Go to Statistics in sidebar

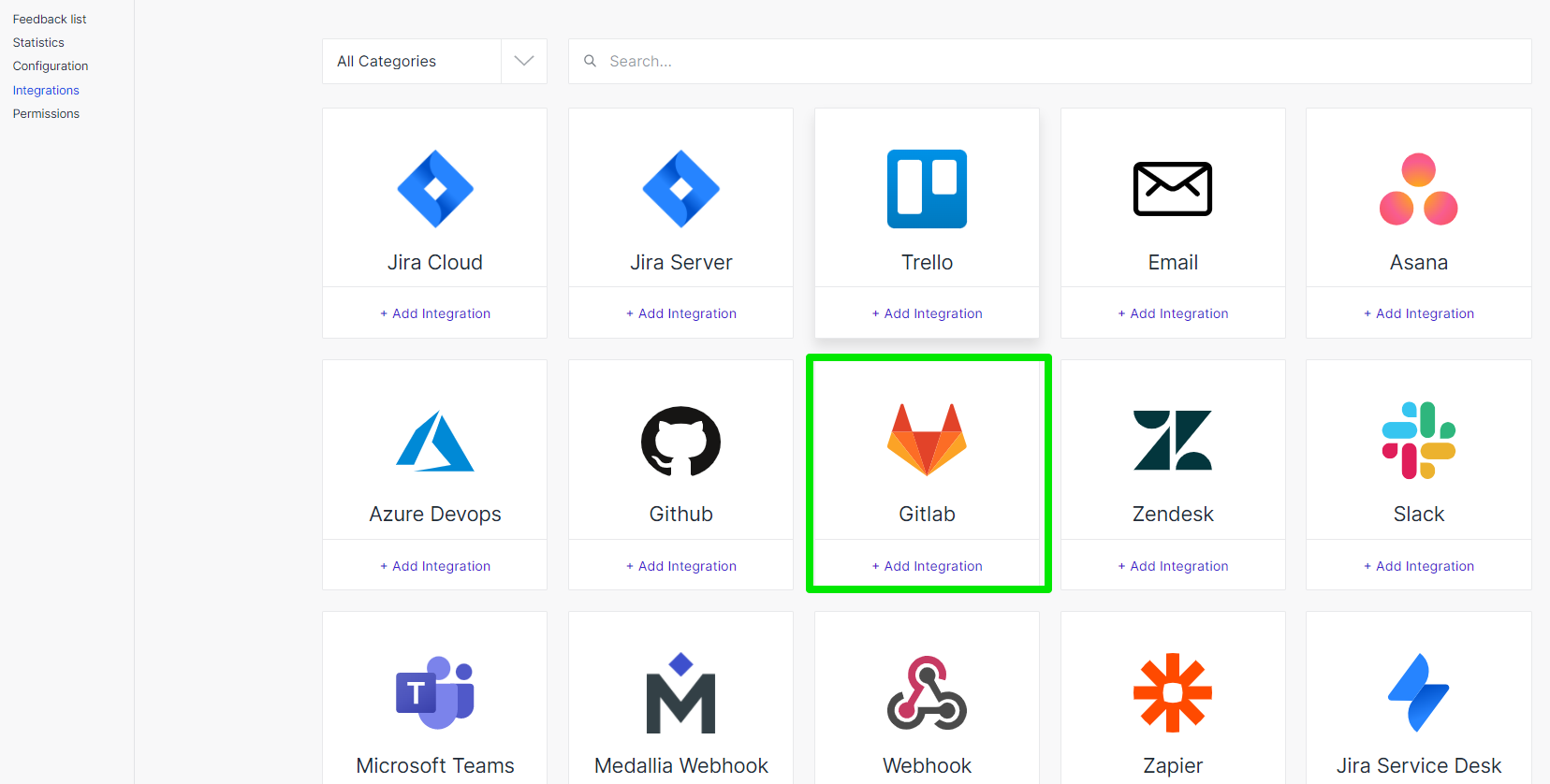click(x=38, y=42)
